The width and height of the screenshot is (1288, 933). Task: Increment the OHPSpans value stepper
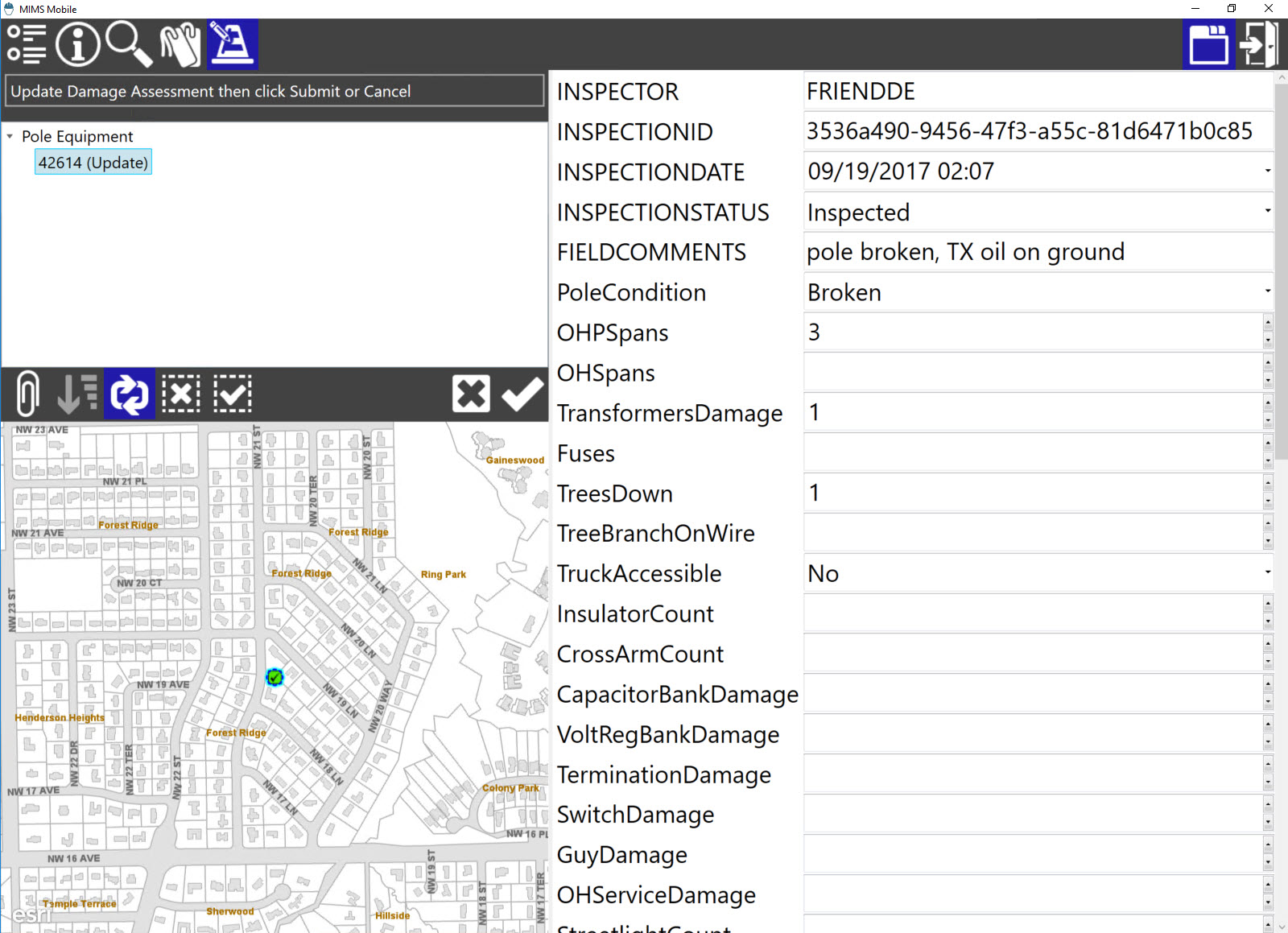1268,324
